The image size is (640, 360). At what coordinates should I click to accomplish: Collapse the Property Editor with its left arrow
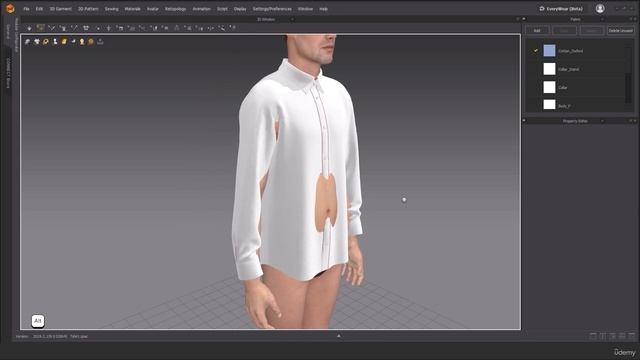(524, 120)
